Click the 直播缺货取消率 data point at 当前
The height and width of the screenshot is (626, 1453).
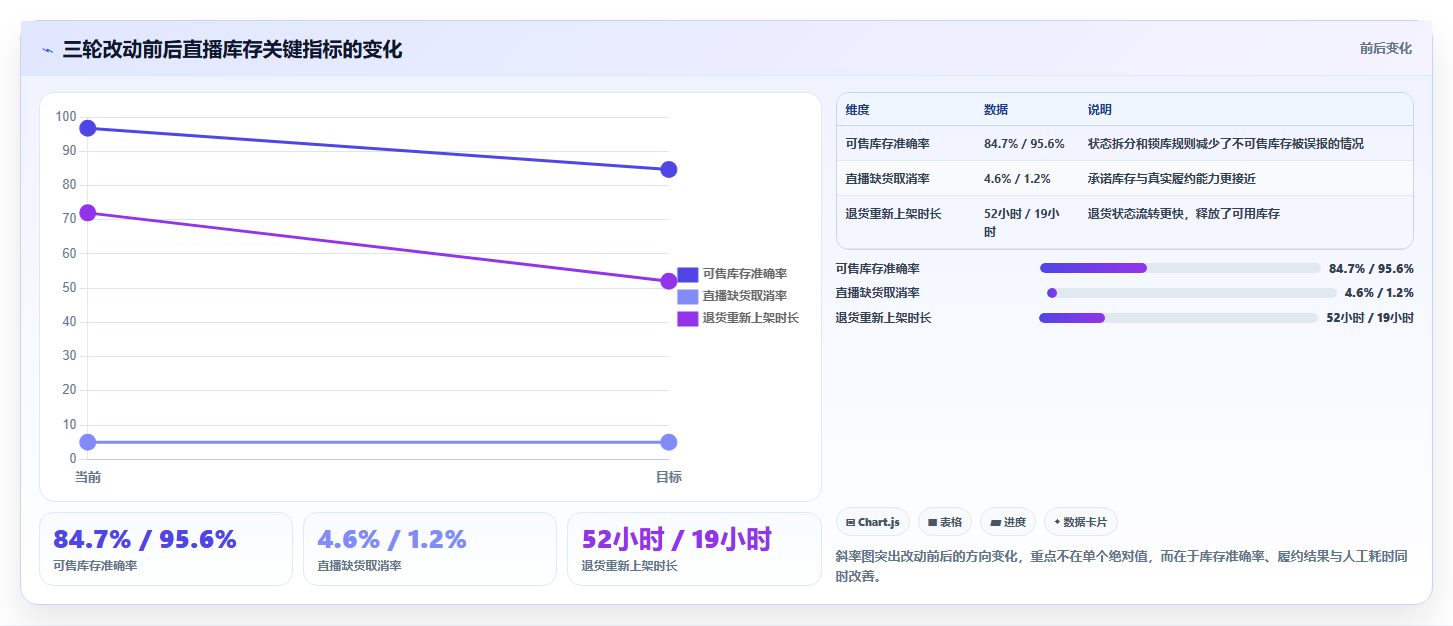coord(88,442)
